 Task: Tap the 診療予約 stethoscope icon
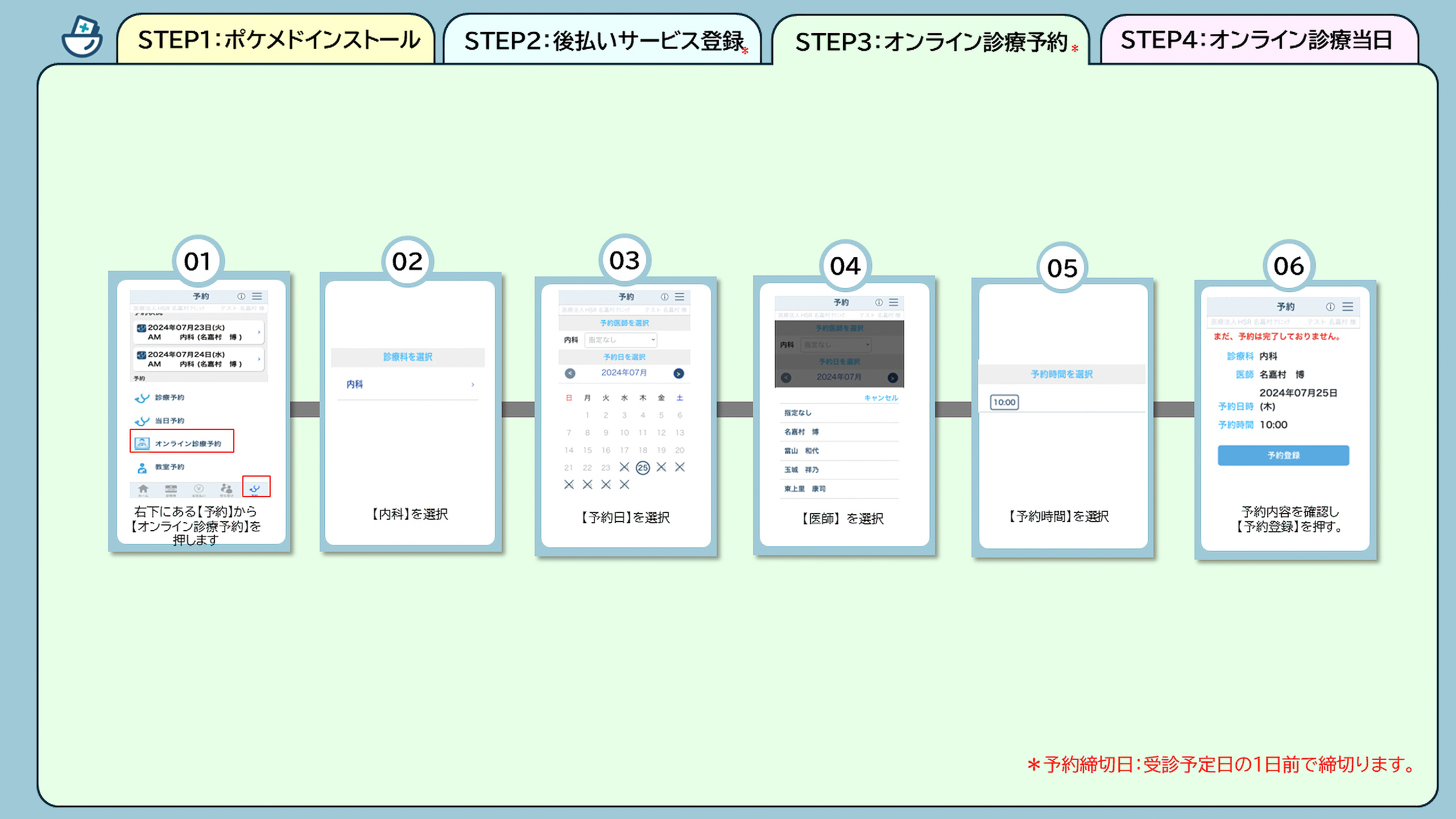142,398
